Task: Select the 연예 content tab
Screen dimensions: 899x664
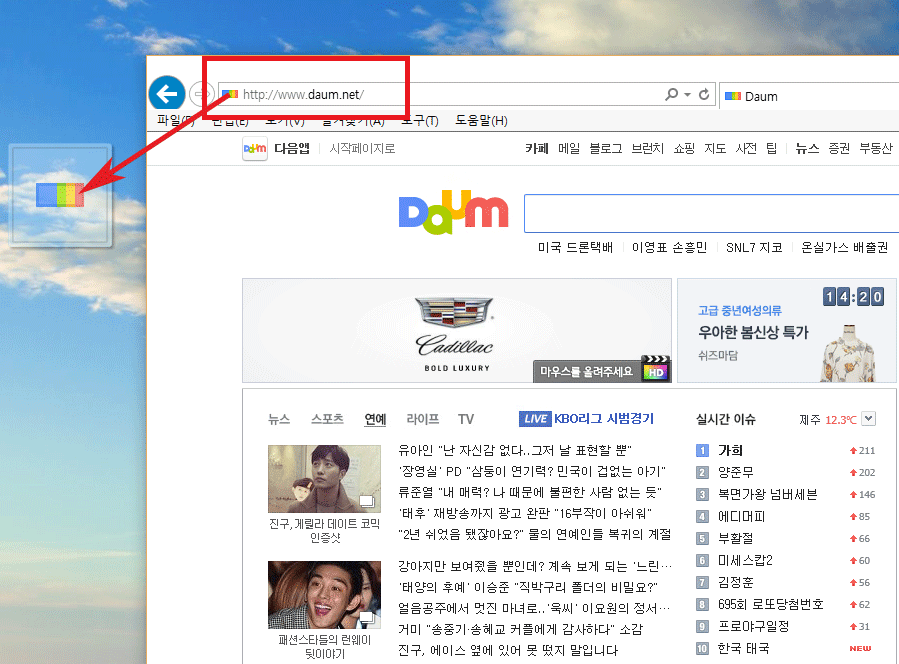Action: tap(376, 419)
